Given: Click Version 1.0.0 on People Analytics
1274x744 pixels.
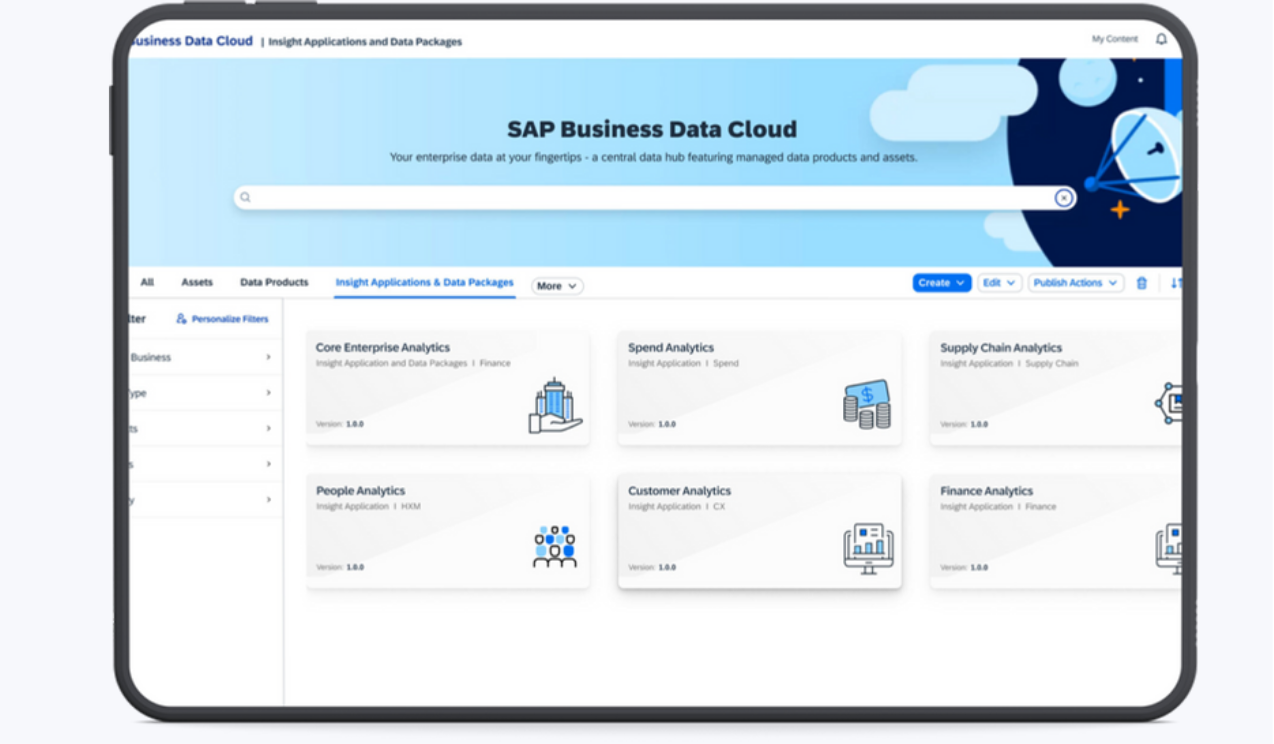Looking at the screenshot, I should click(x=340, y=567).
